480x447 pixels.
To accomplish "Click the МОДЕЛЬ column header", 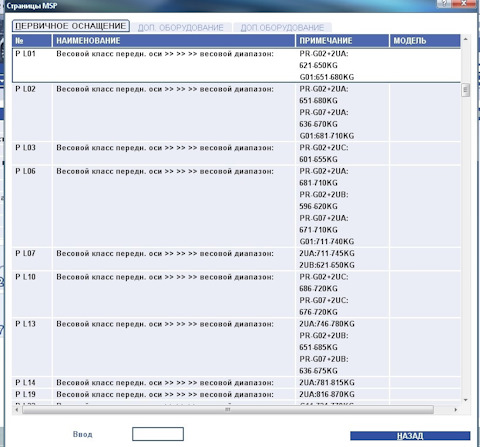I will coord(425,41).
